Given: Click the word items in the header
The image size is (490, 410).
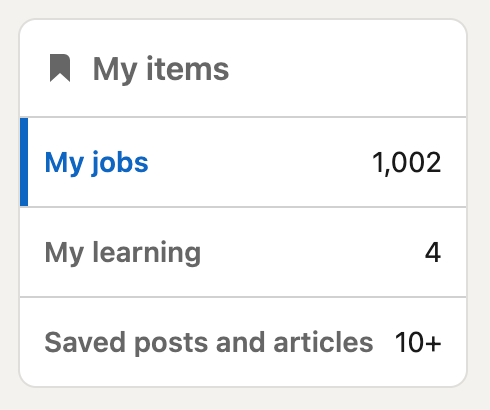Looking at the screenshot, I should (x=188, y=69).
